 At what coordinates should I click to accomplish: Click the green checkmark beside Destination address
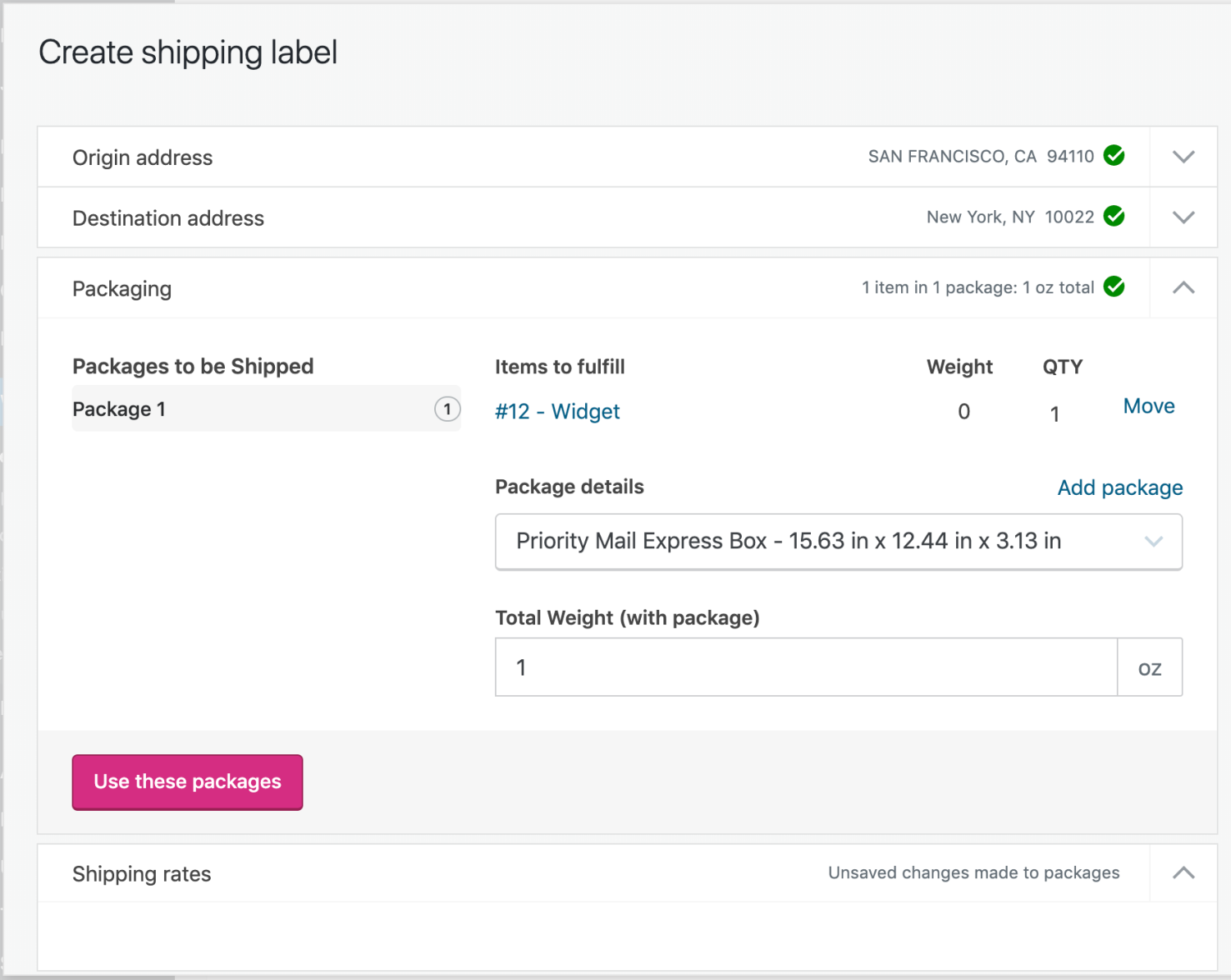click(1114, 217)
